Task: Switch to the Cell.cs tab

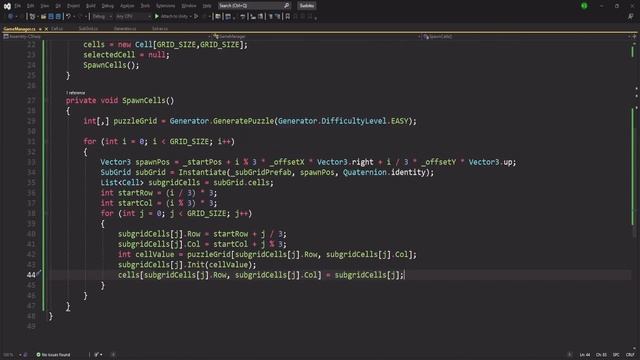Action: (x=57, y=29)
